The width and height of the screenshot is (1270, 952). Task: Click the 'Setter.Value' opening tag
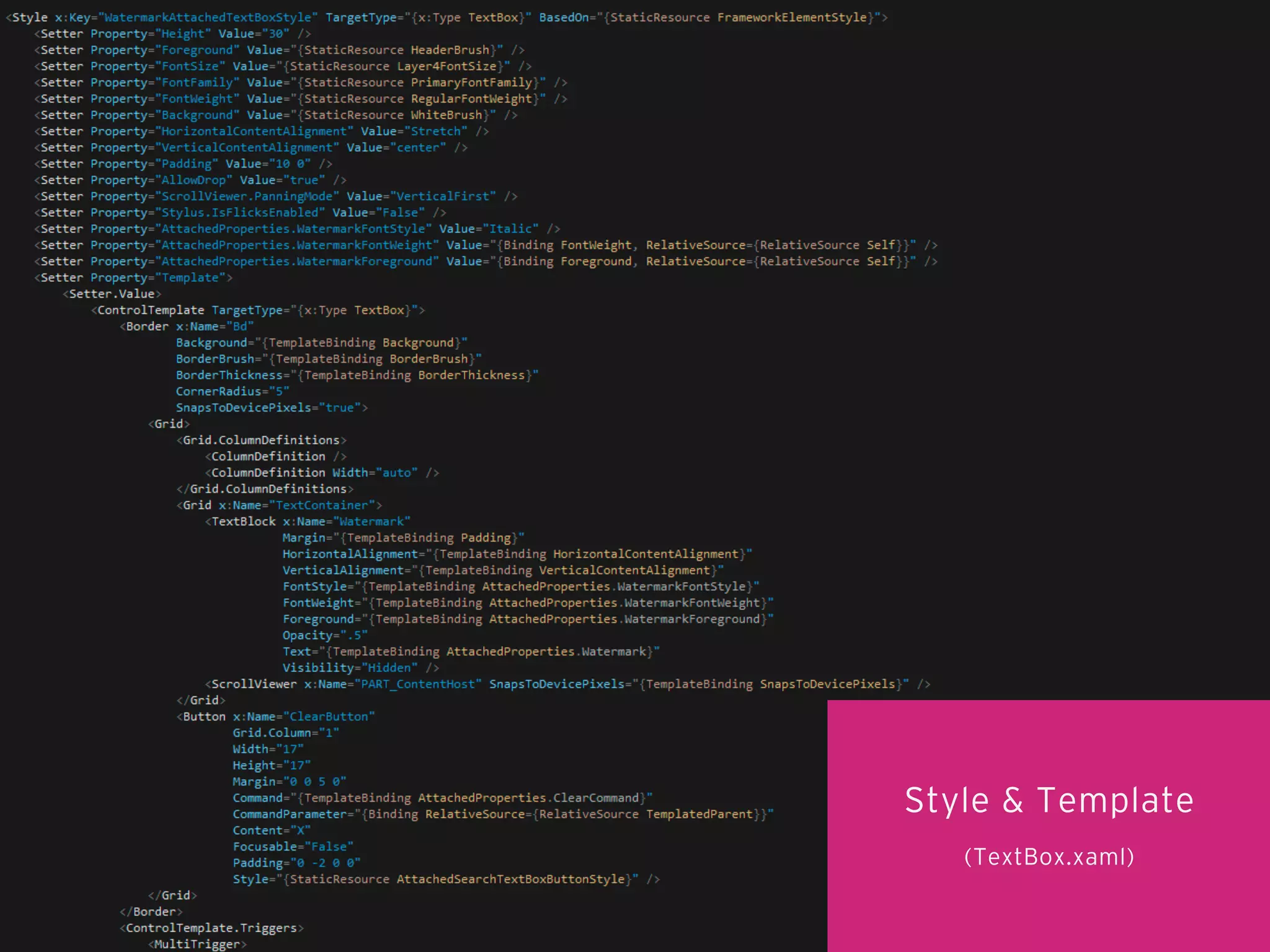(x=112, y=294)
